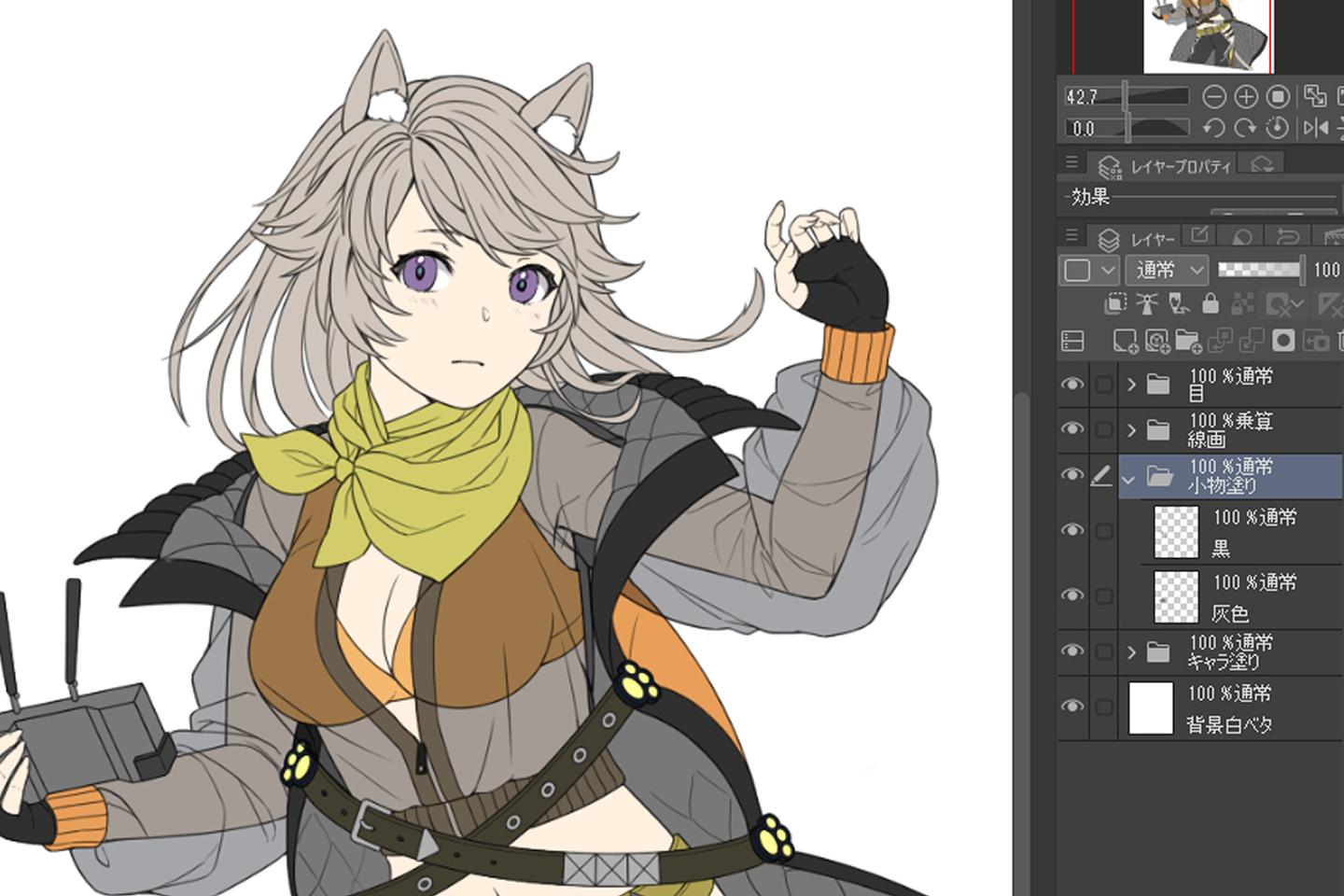Enable clip to layer below
The height and width of the screenshot is (896, 1344).
coord(1115,303)
